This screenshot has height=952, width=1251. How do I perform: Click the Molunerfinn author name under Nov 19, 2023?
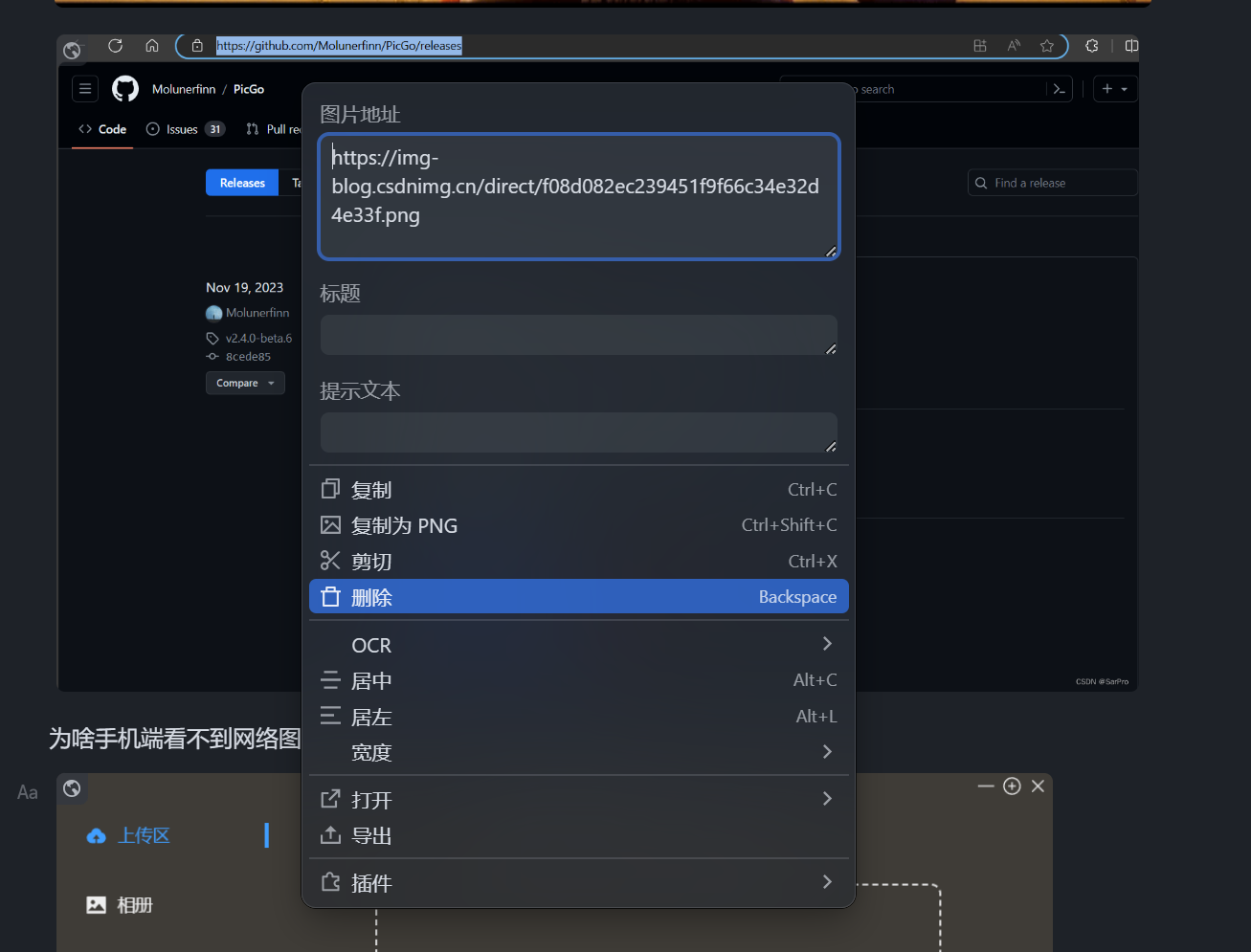coord(257,313)
